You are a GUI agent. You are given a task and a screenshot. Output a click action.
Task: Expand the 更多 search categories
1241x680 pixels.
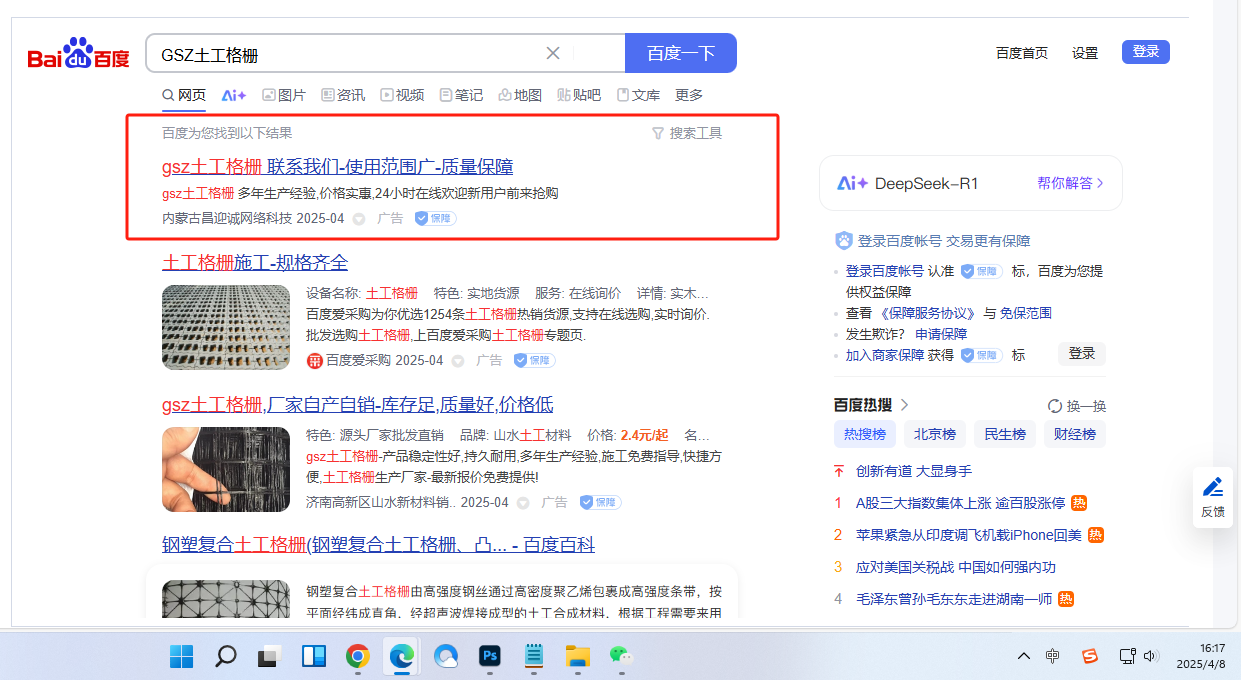pyautogui.click(x=689, y=95)
